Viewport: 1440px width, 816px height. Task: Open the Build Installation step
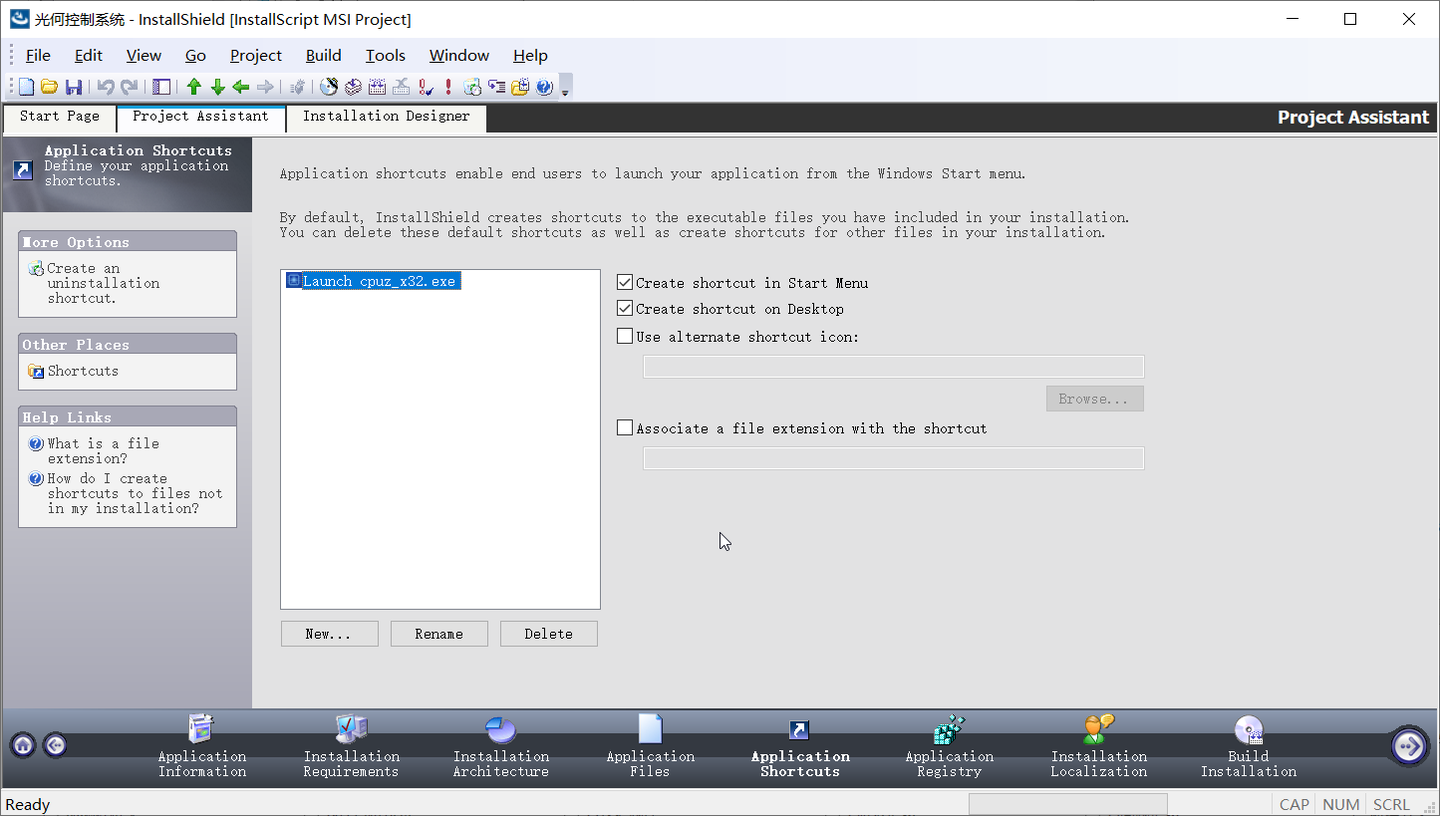[1248, 745]
